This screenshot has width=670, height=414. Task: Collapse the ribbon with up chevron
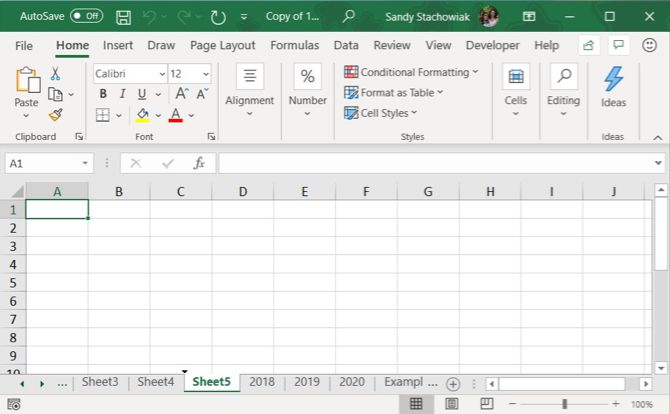tap(658, 138)
